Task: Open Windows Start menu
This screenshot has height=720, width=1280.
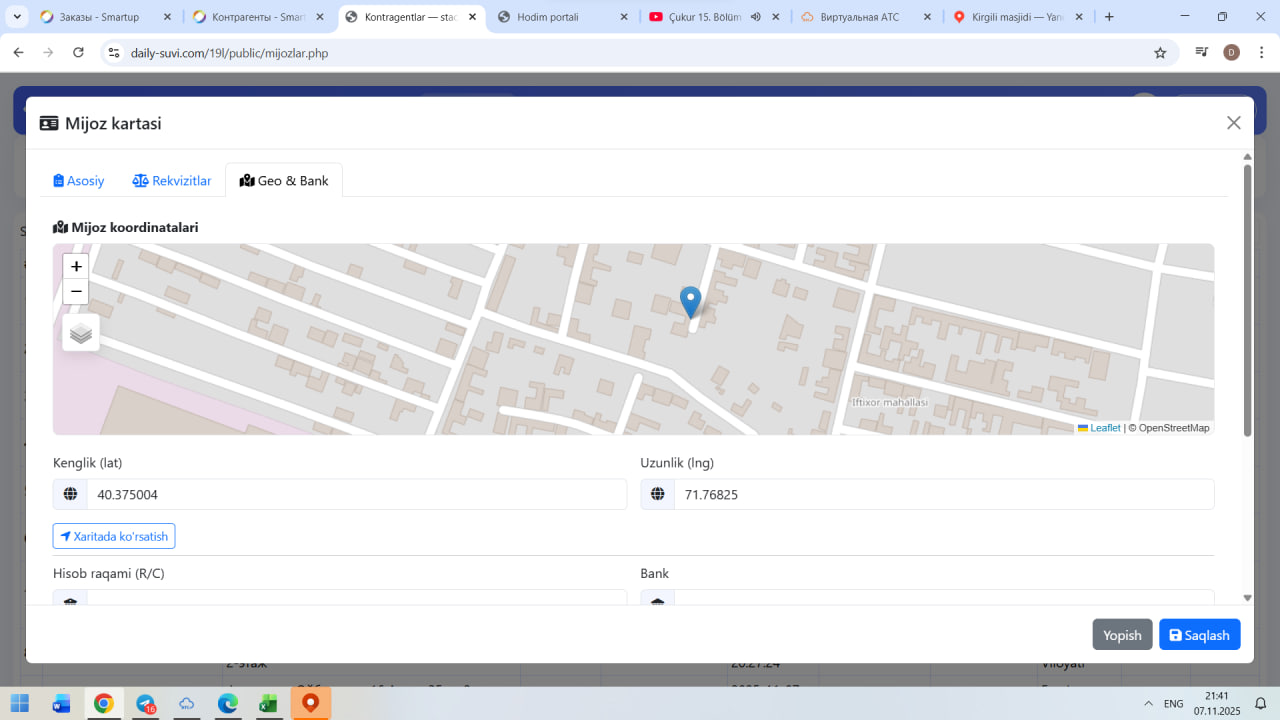Action: click(20, 704)
